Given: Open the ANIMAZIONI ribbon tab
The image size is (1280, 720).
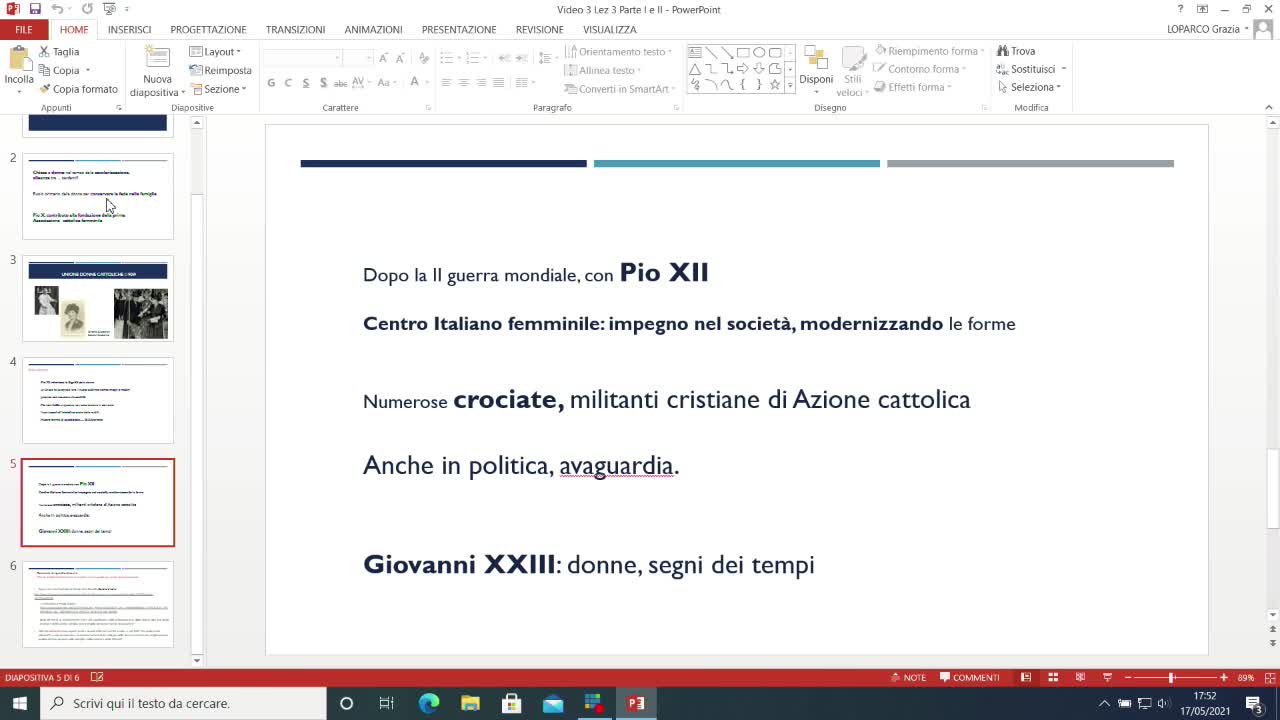Looking at the screenshot, I should [373, 29].
